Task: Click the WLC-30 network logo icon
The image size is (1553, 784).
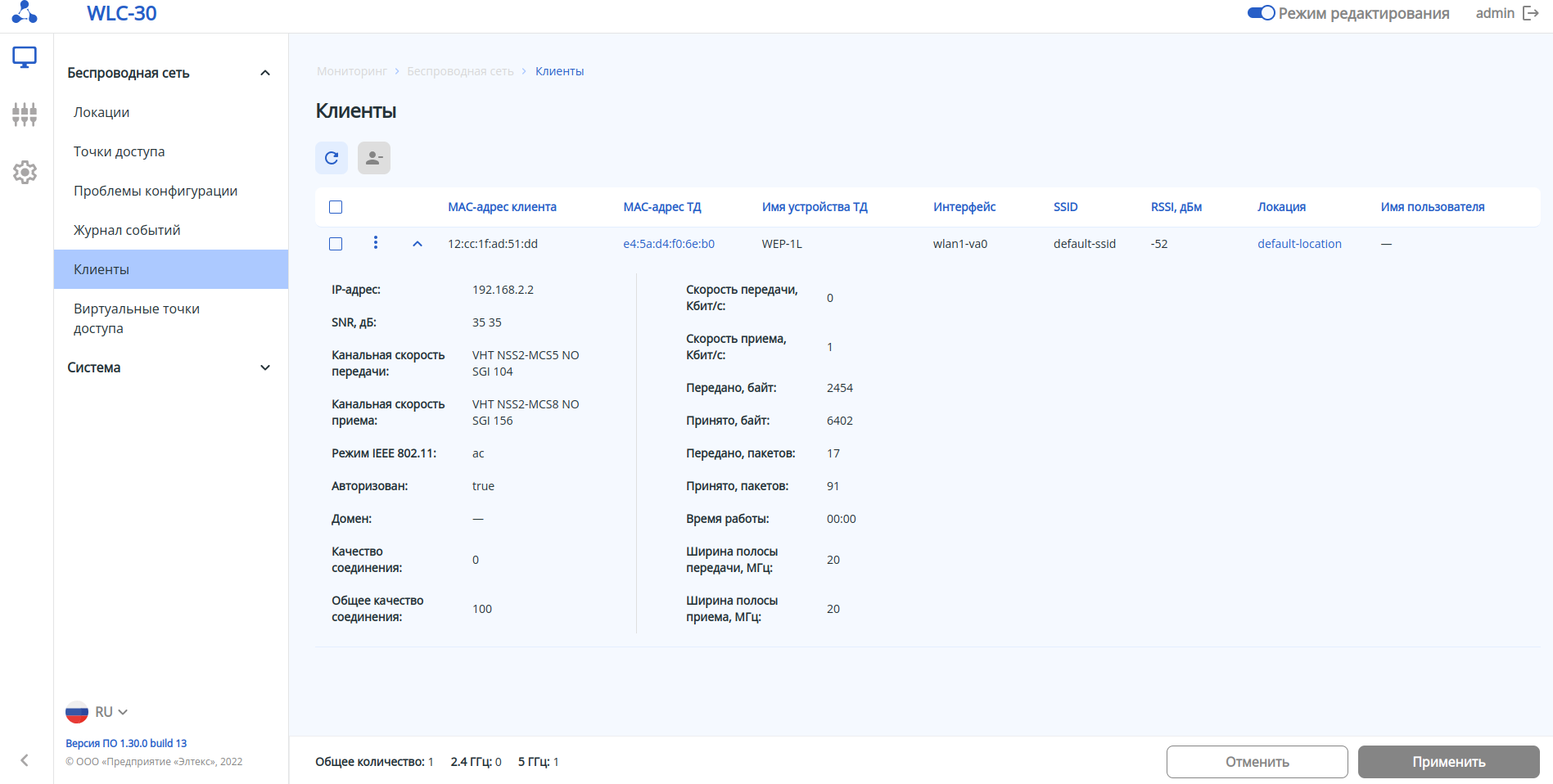Action: 25,12
